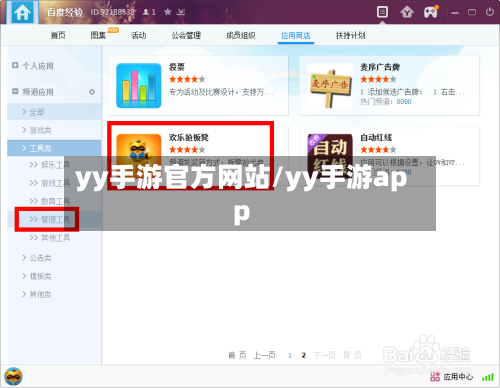
Task: Click hot channel link 8090
Action: point(404,102)
